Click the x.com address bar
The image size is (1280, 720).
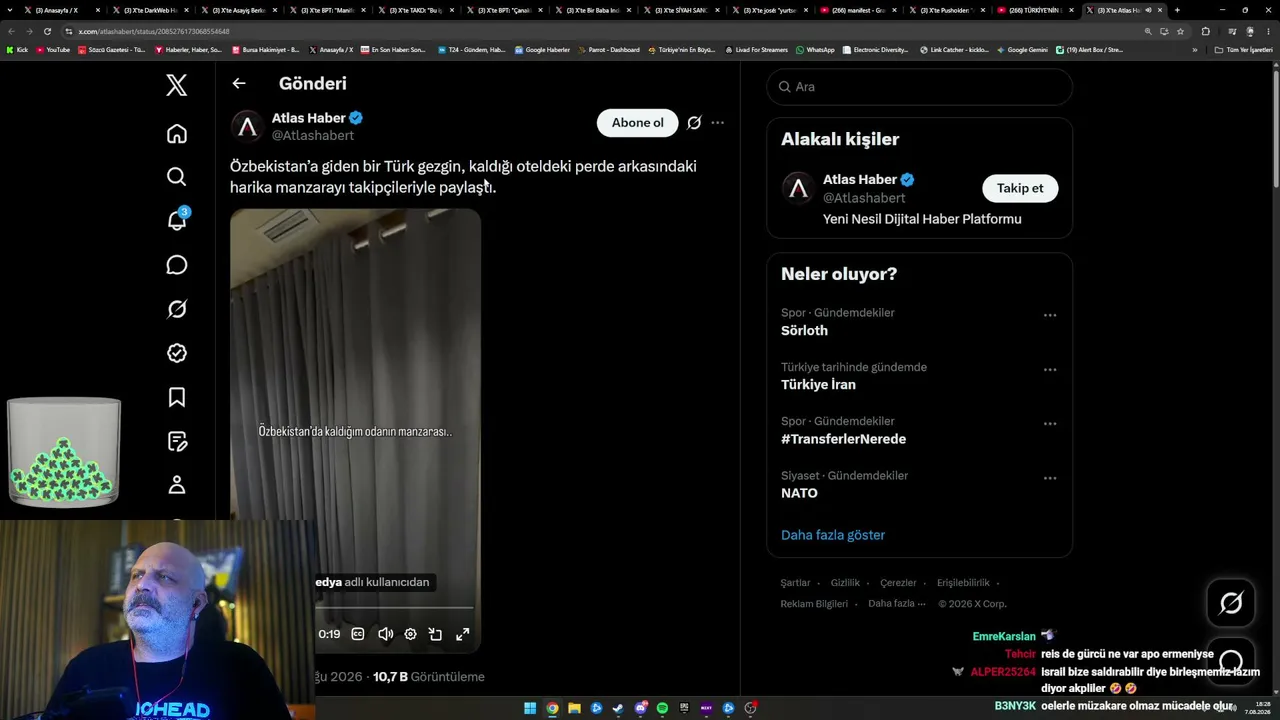pos(600,31)
